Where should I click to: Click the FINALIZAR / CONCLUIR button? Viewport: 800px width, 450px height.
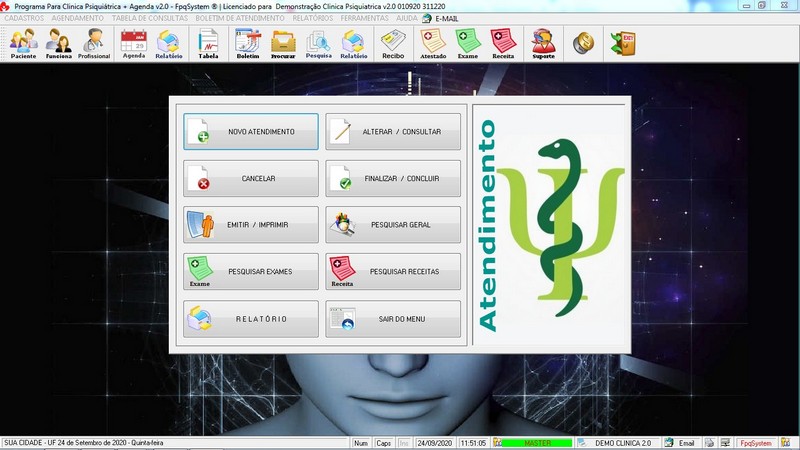[x=393, y=179]
